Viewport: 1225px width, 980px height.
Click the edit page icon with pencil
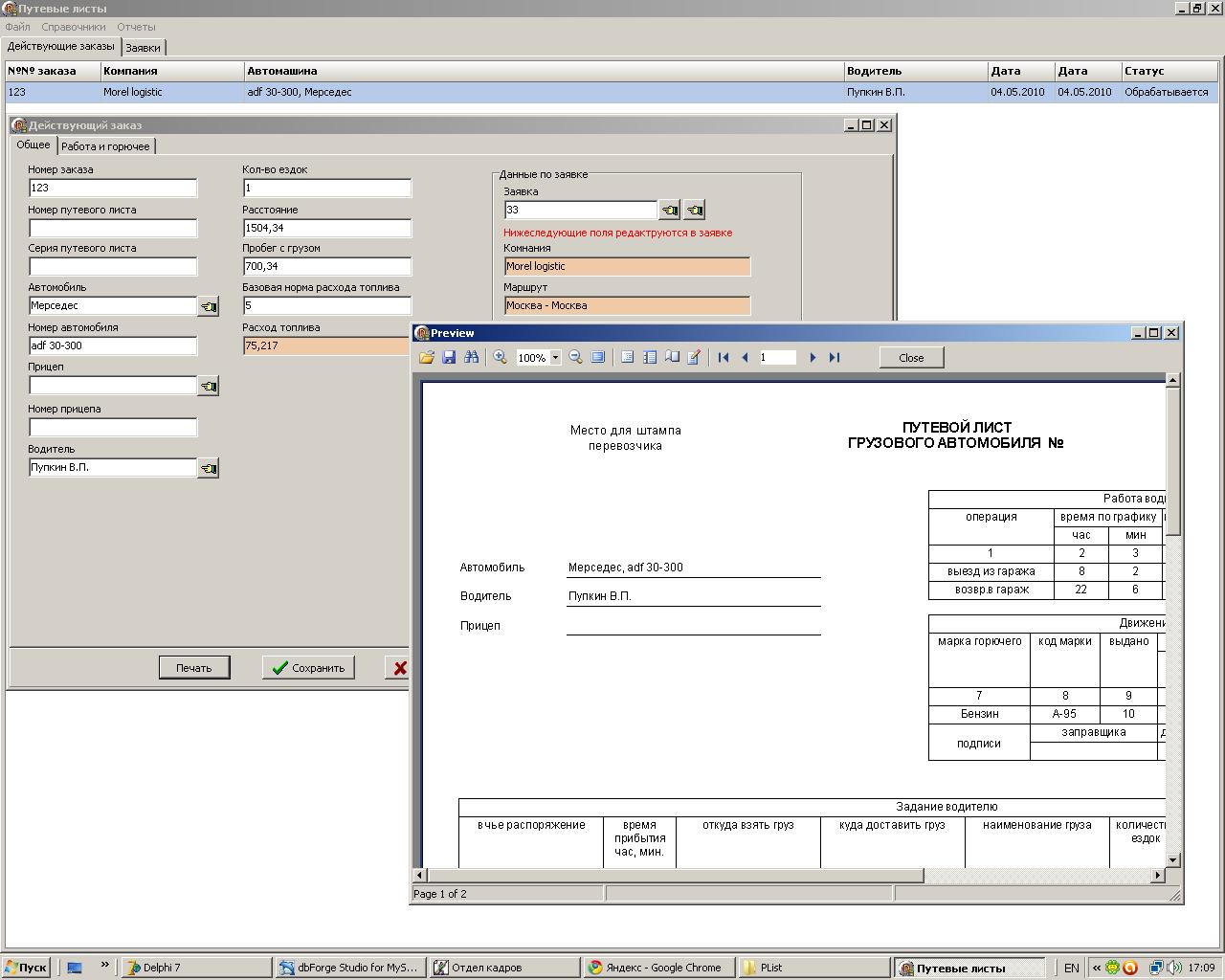pos(694,357)
